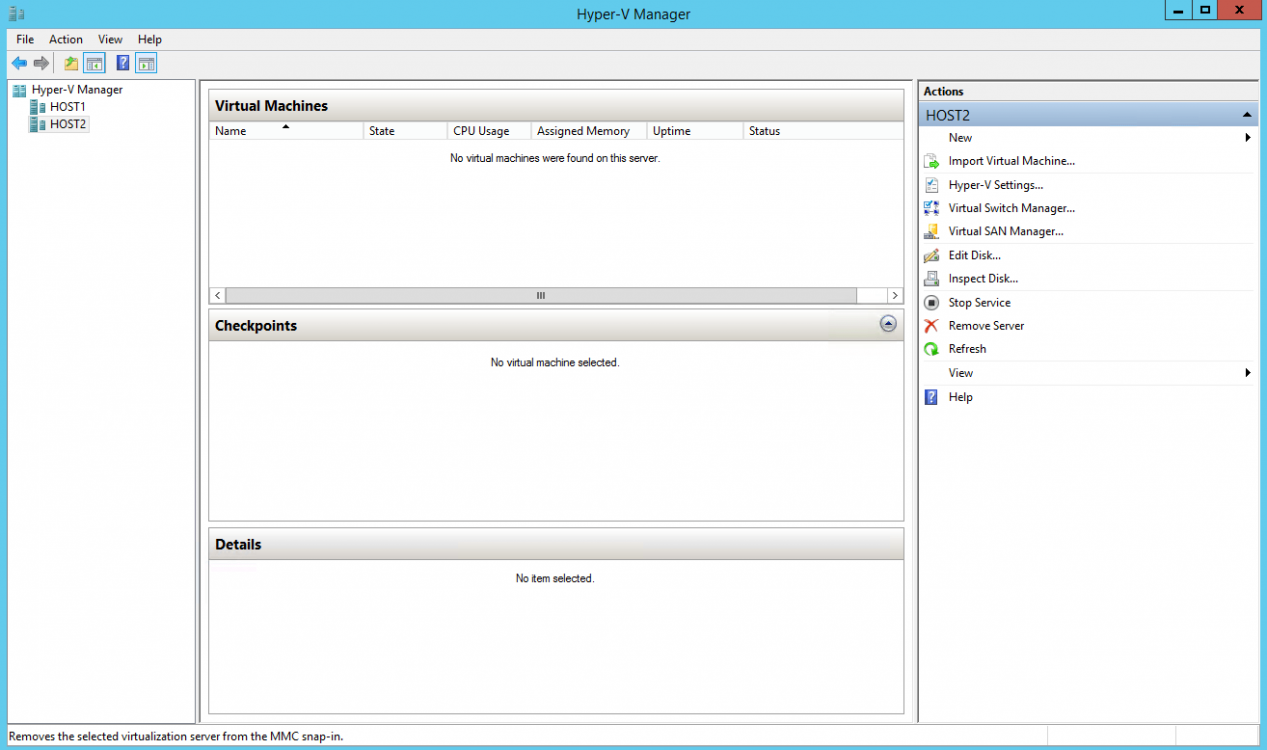Click the horizontal scrollbar in Virtual Machines
The width and height of the screenshot is (1267, 750).
(541, 296)
